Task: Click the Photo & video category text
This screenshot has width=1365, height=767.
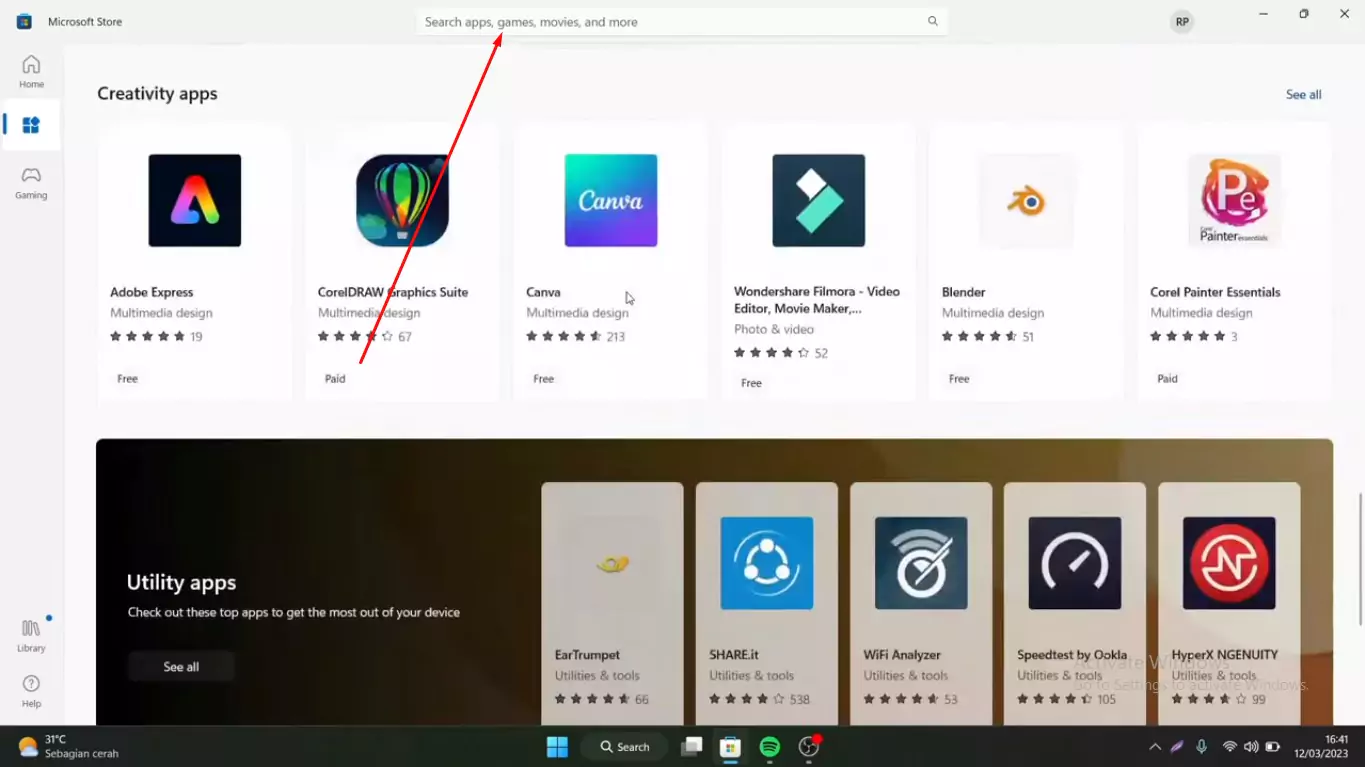Action: pos(774,329)
